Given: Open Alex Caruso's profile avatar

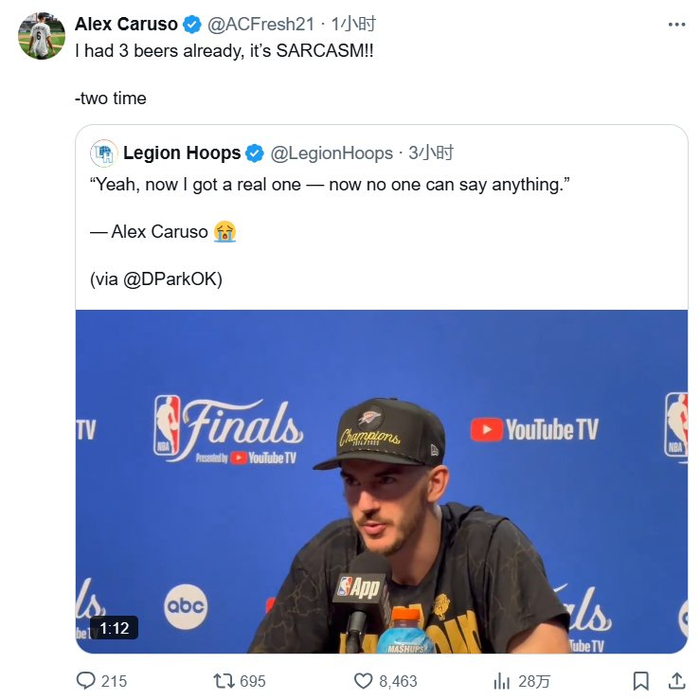Looking at the screenshot, I should point(42,35).
